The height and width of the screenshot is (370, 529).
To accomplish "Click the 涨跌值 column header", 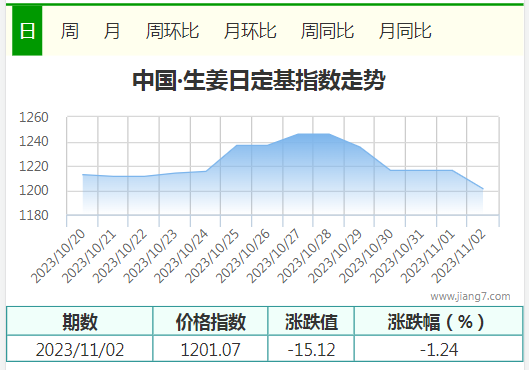I will click(311, 321).
